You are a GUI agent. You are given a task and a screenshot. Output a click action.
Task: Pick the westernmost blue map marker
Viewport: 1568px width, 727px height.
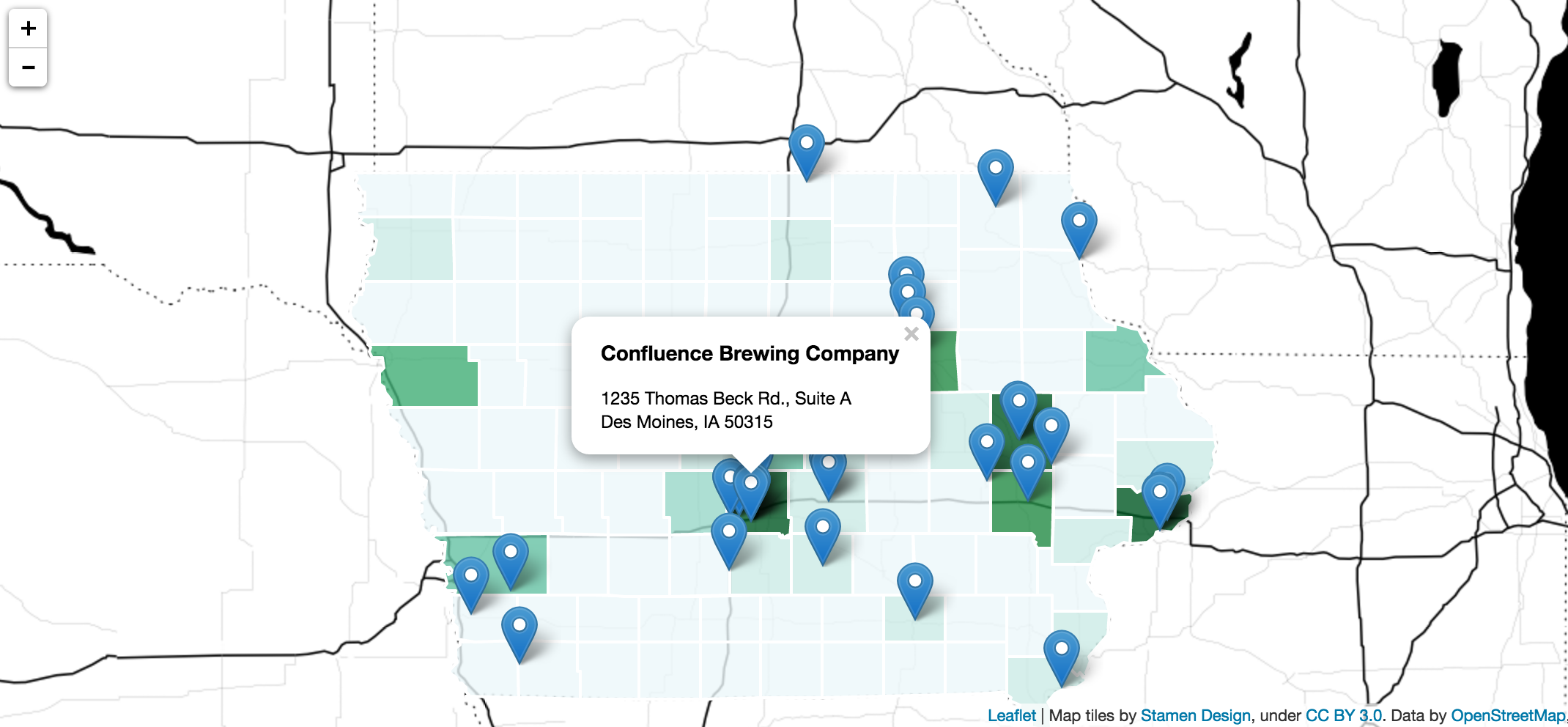coord(471,580)
